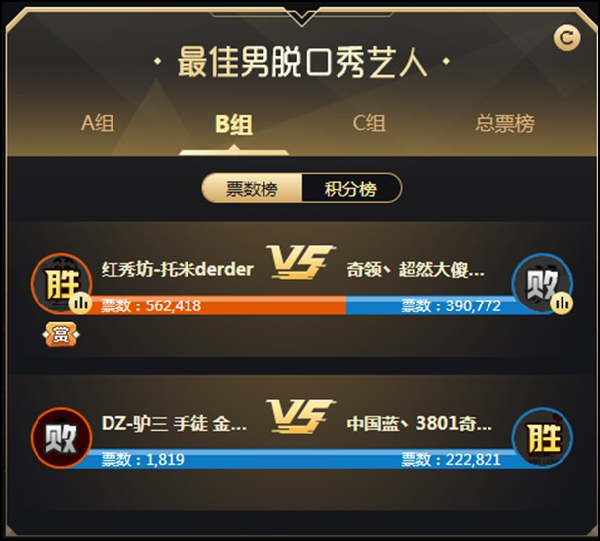Image resolution: width=600 pixels, height=541 pixels.
Task: Toggle to 票数榜 ranking
Action: (252, 188)
